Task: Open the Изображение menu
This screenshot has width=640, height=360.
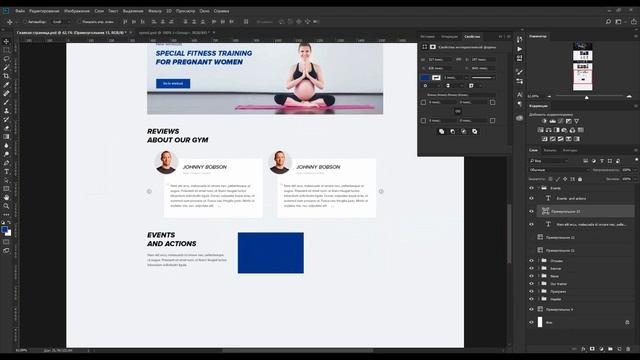Action: click(x=77, y=11)
